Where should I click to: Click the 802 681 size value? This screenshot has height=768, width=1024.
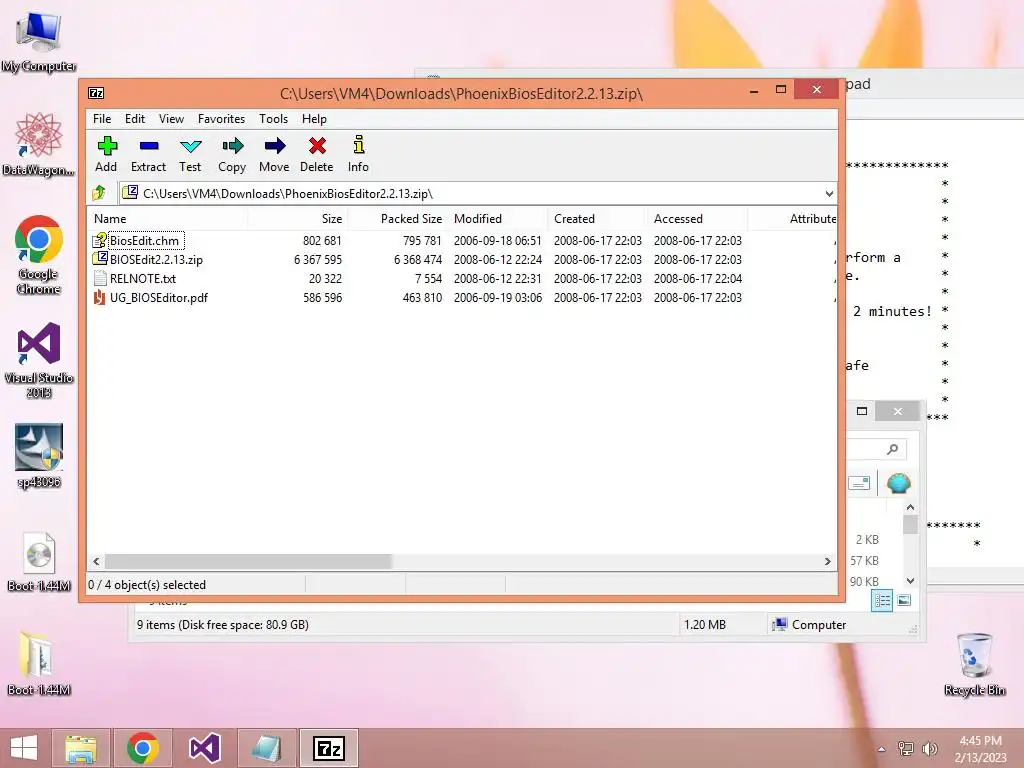[x=322, y=240]
